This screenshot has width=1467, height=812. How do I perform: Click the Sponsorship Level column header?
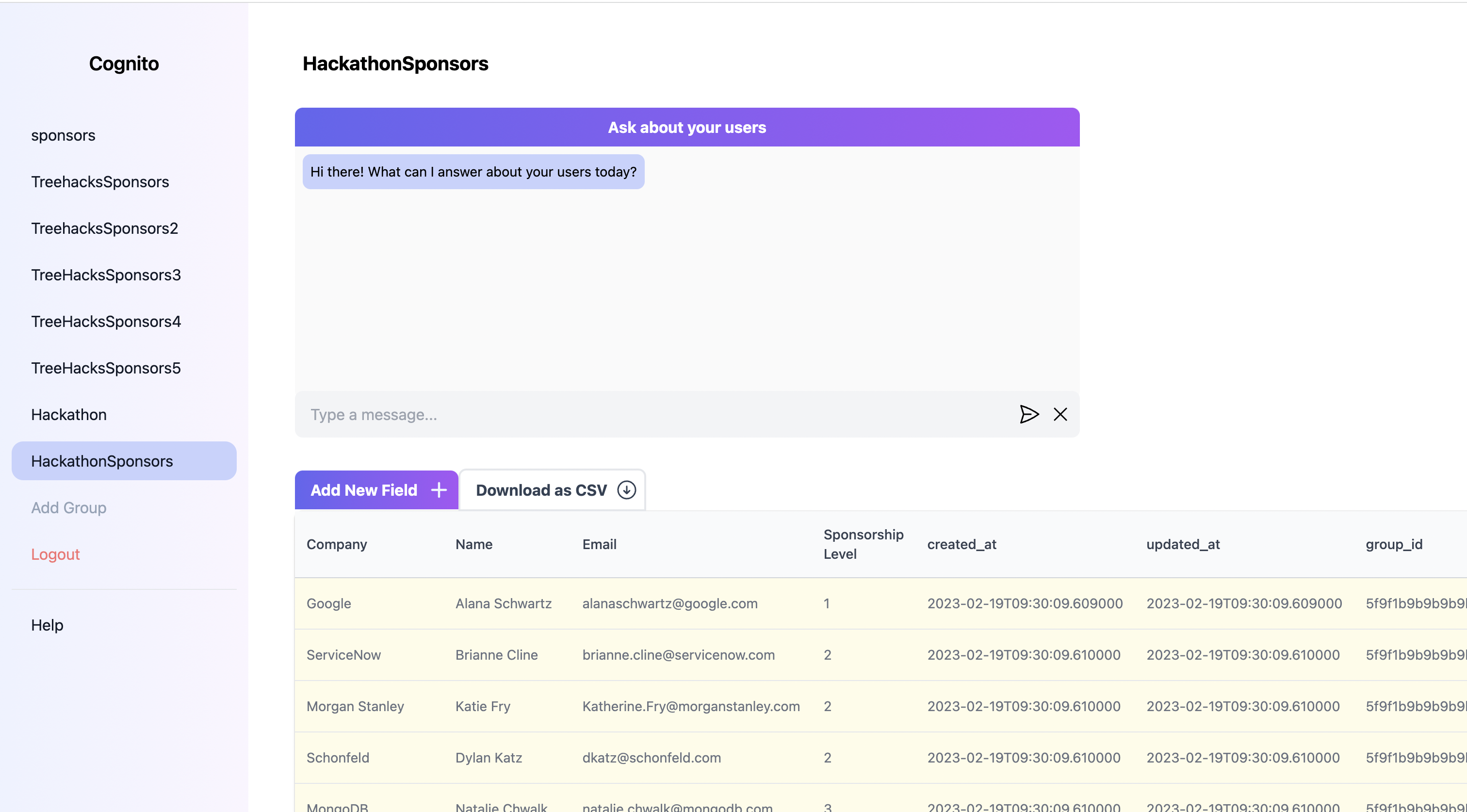click(863, 544)
